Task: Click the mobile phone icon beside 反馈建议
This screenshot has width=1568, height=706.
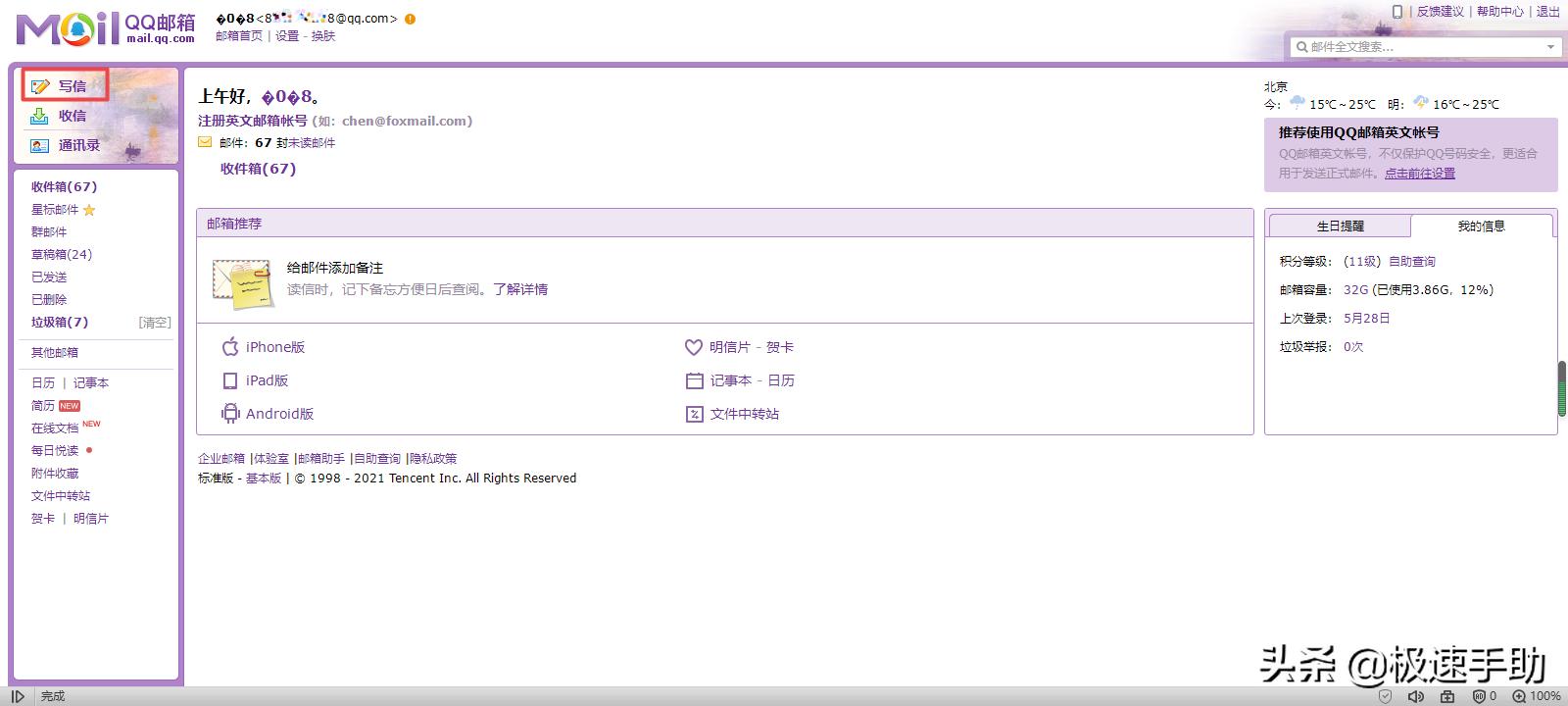Action: pos(1397,12)
